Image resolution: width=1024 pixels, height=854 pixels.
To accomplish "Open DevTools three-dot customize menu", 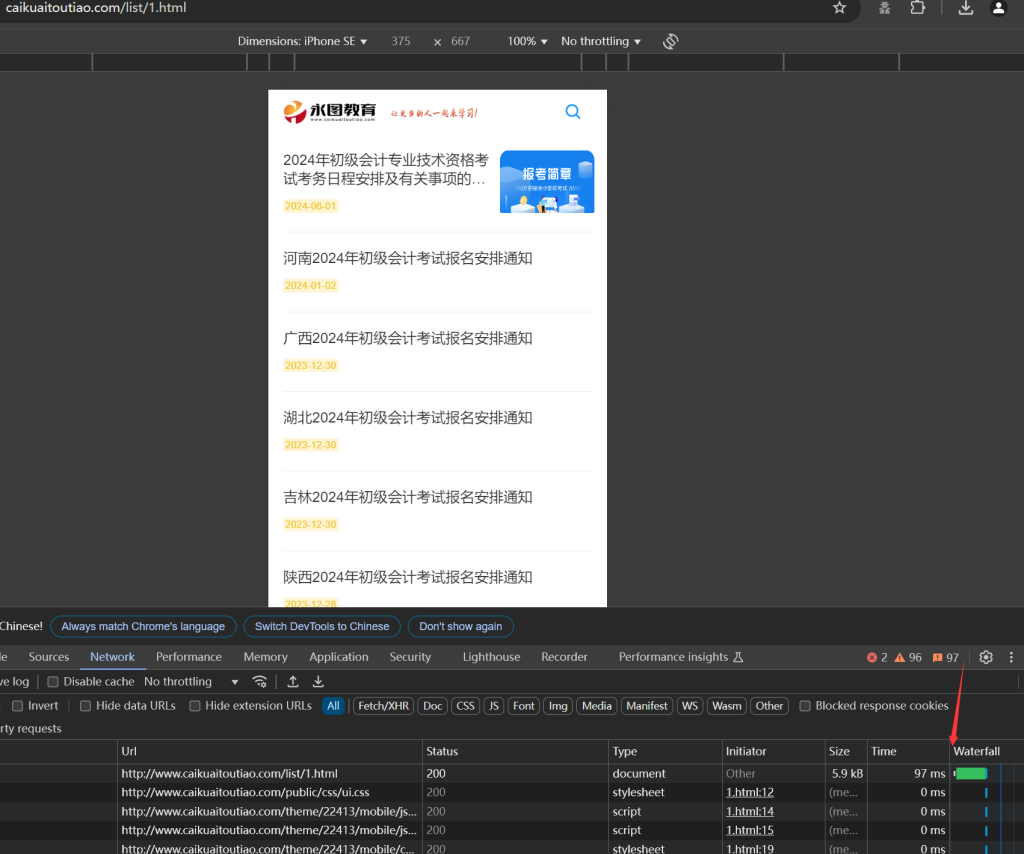I will 1011,657.
